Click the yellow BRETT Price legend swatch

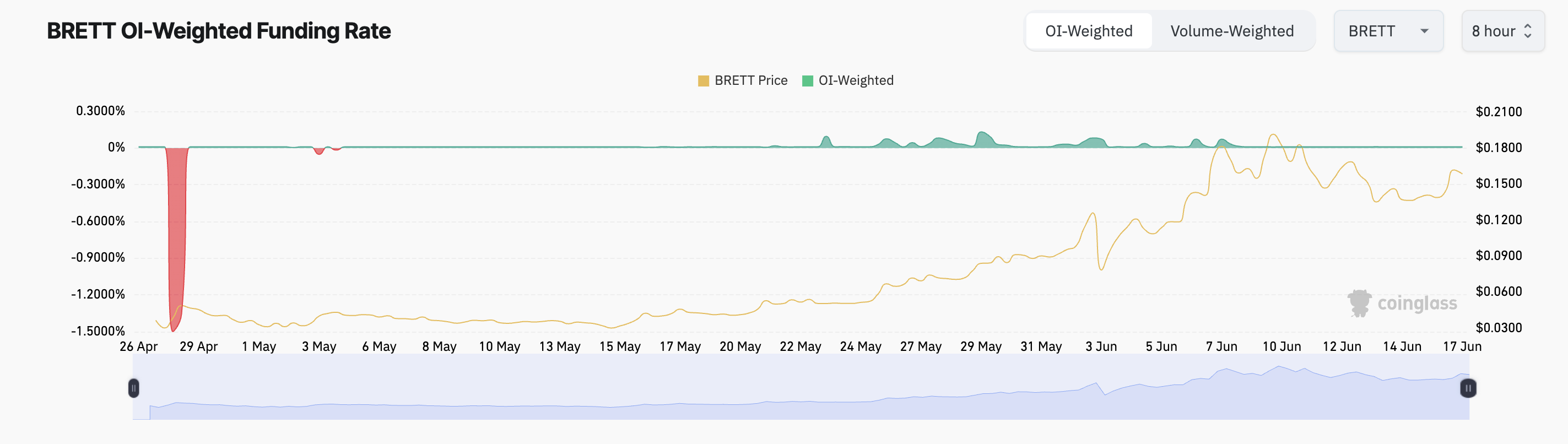703,81
